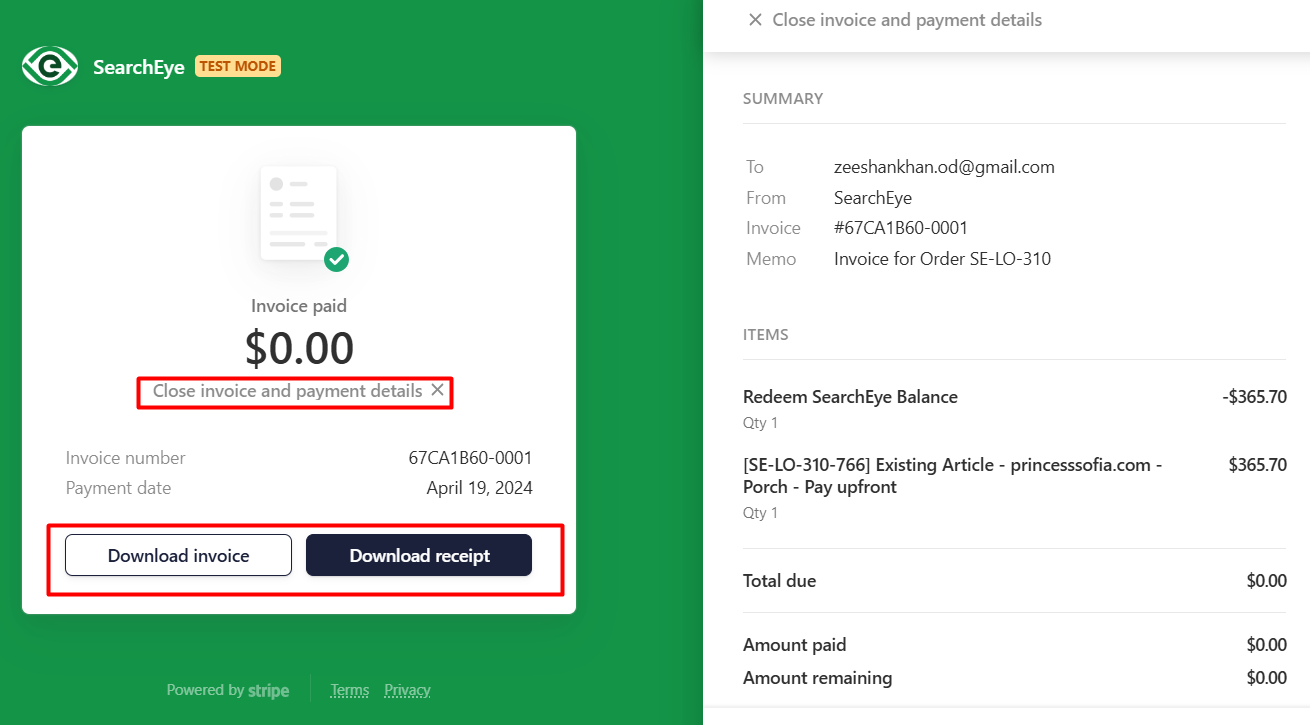Download the receipt
This screenshot has height=725, width=1310.
coord(419,556)
